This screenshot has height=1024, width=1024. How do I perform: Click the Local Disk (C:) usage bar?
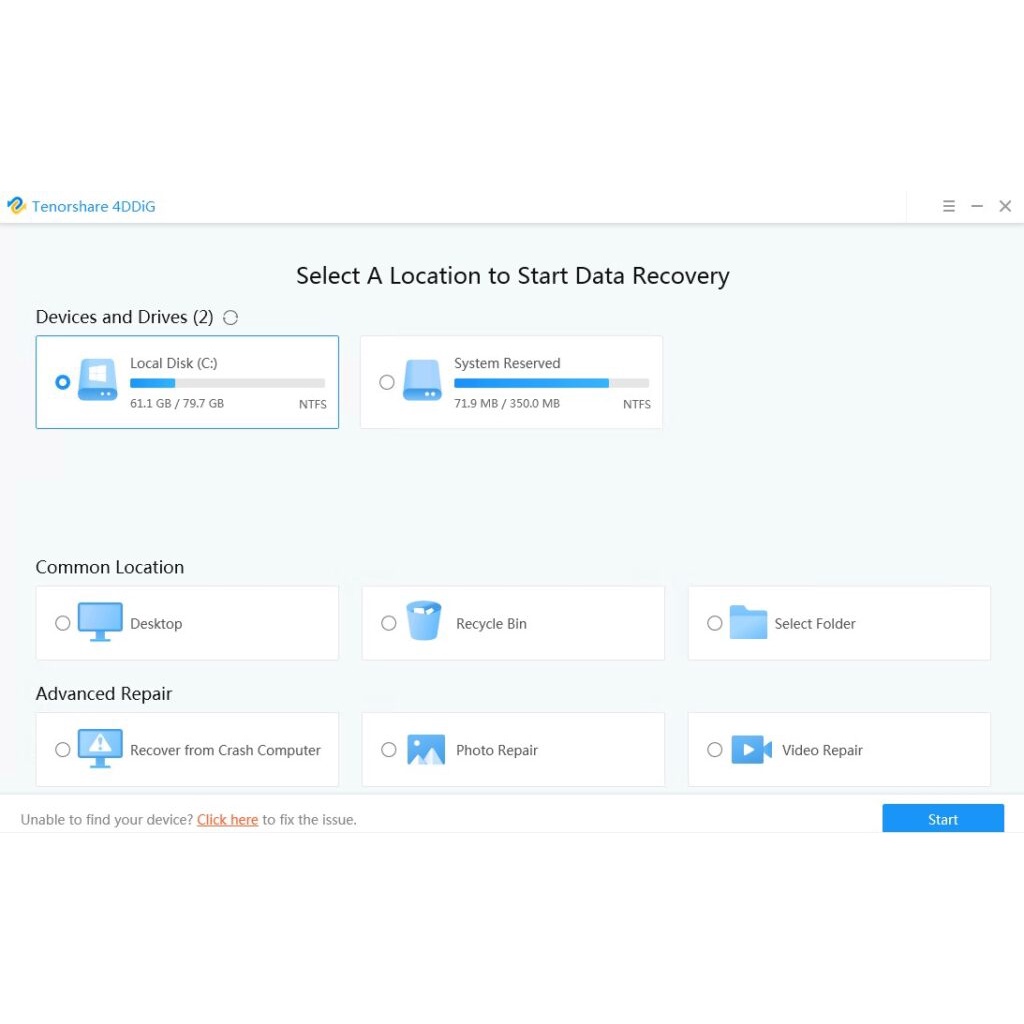(227, 383)
